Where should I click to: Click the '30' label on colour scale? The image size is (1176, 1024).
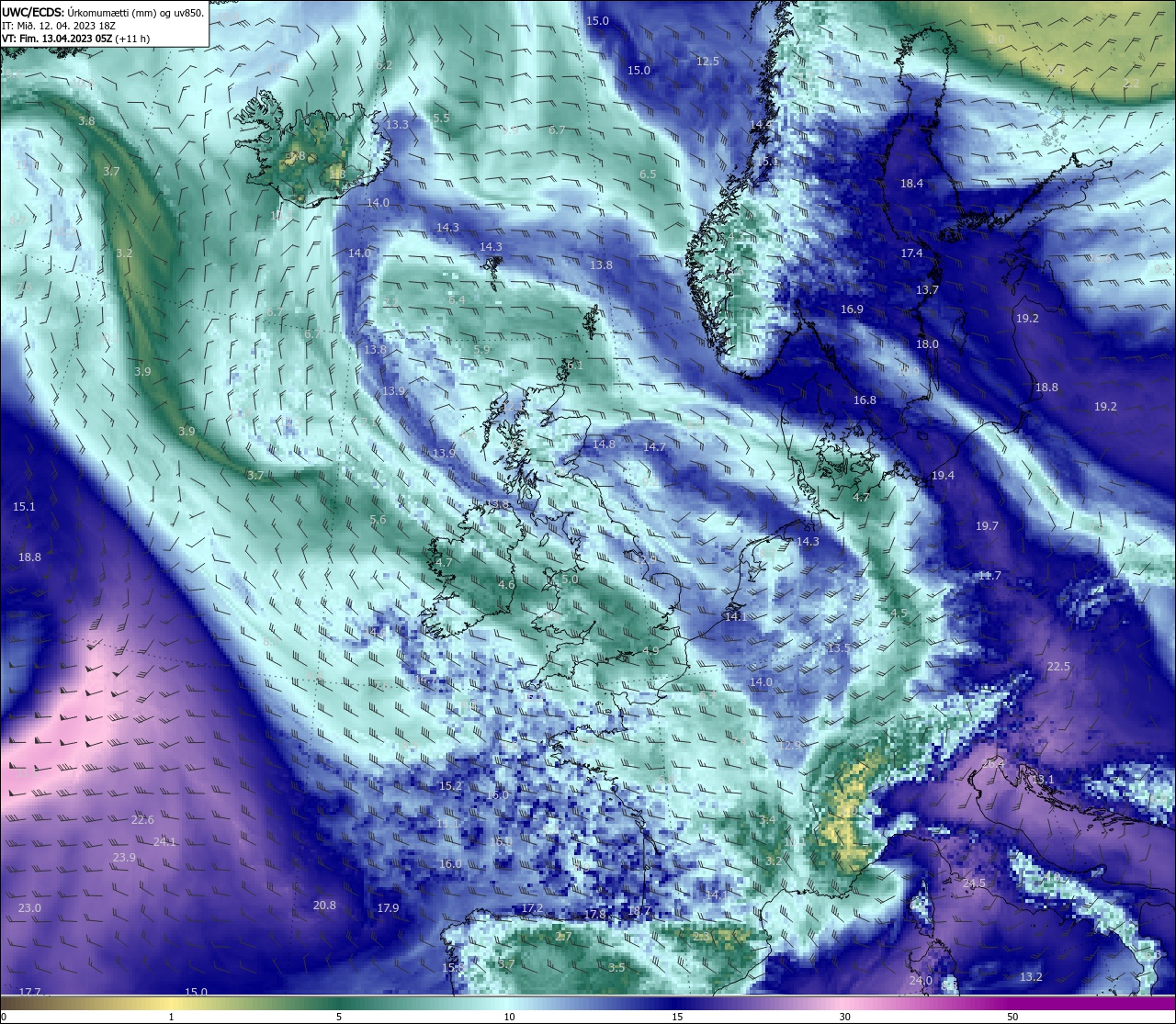pyautogui.click(x=844, y=1017)
